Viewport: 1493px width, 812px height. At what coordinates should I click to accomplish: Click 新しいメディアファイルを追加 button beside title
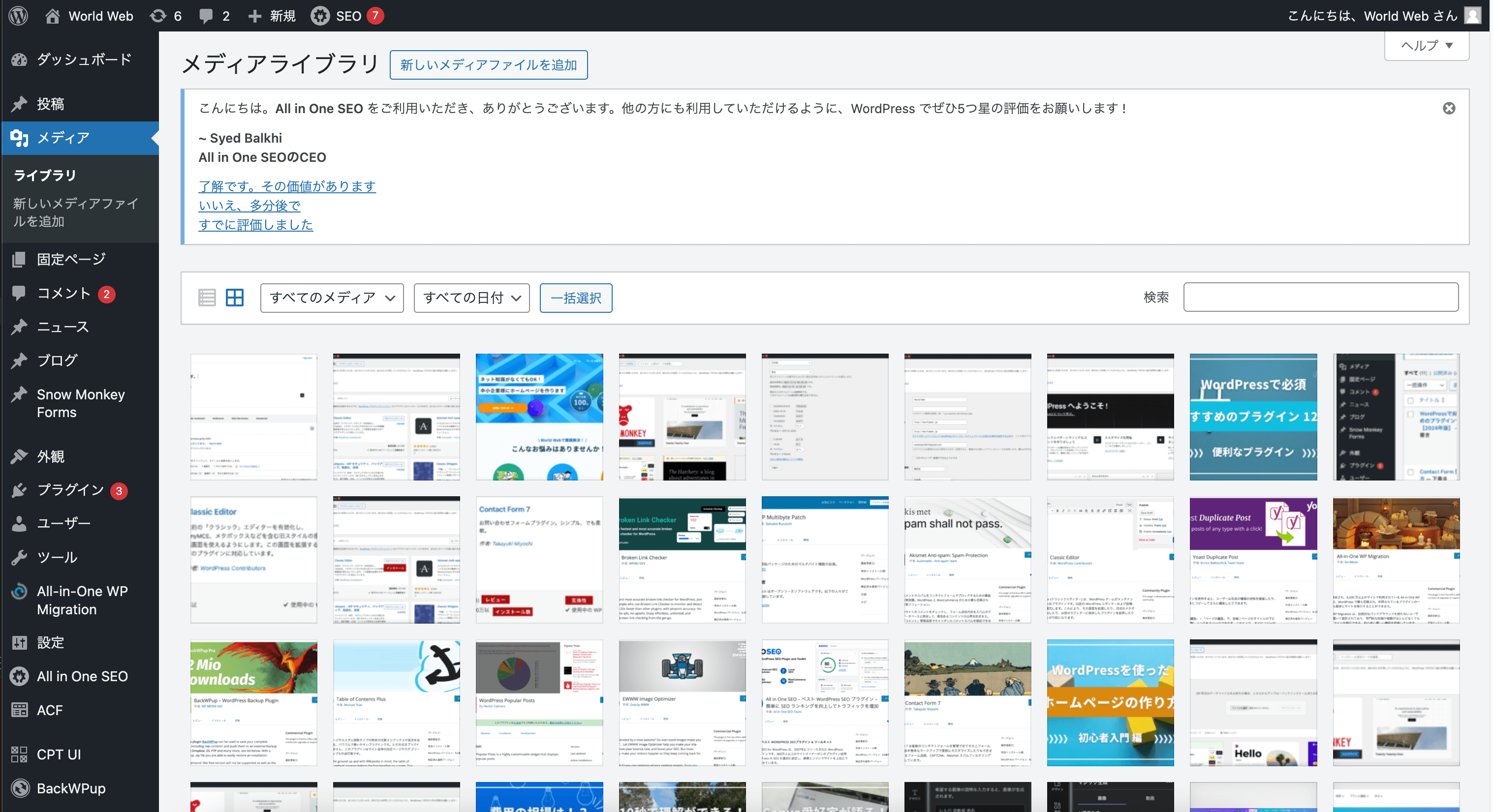click(489, 65)
